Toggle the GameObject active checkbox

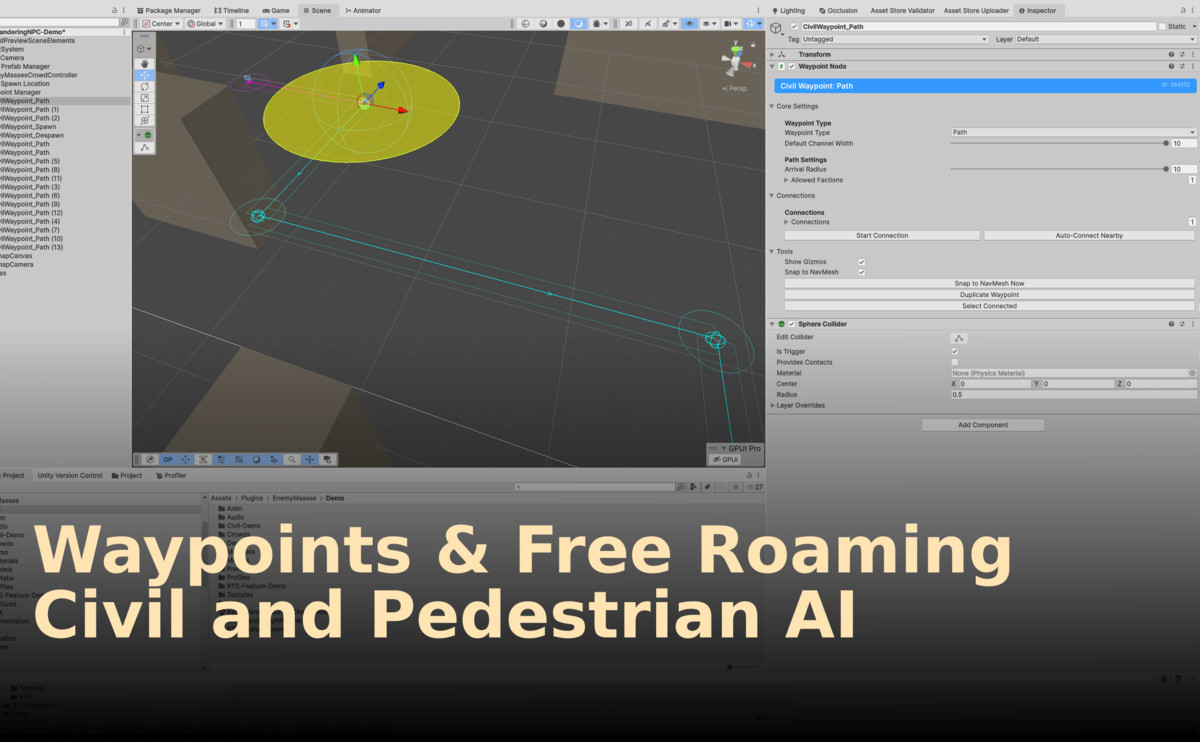pos(794,27)
